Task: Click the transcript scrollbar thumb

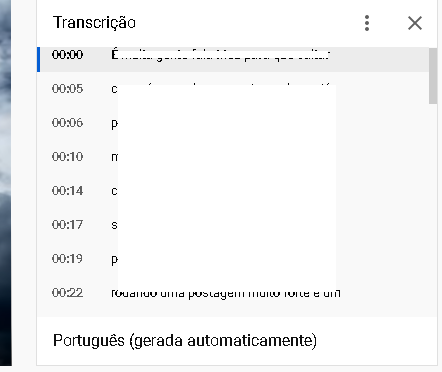Action: 433,76
